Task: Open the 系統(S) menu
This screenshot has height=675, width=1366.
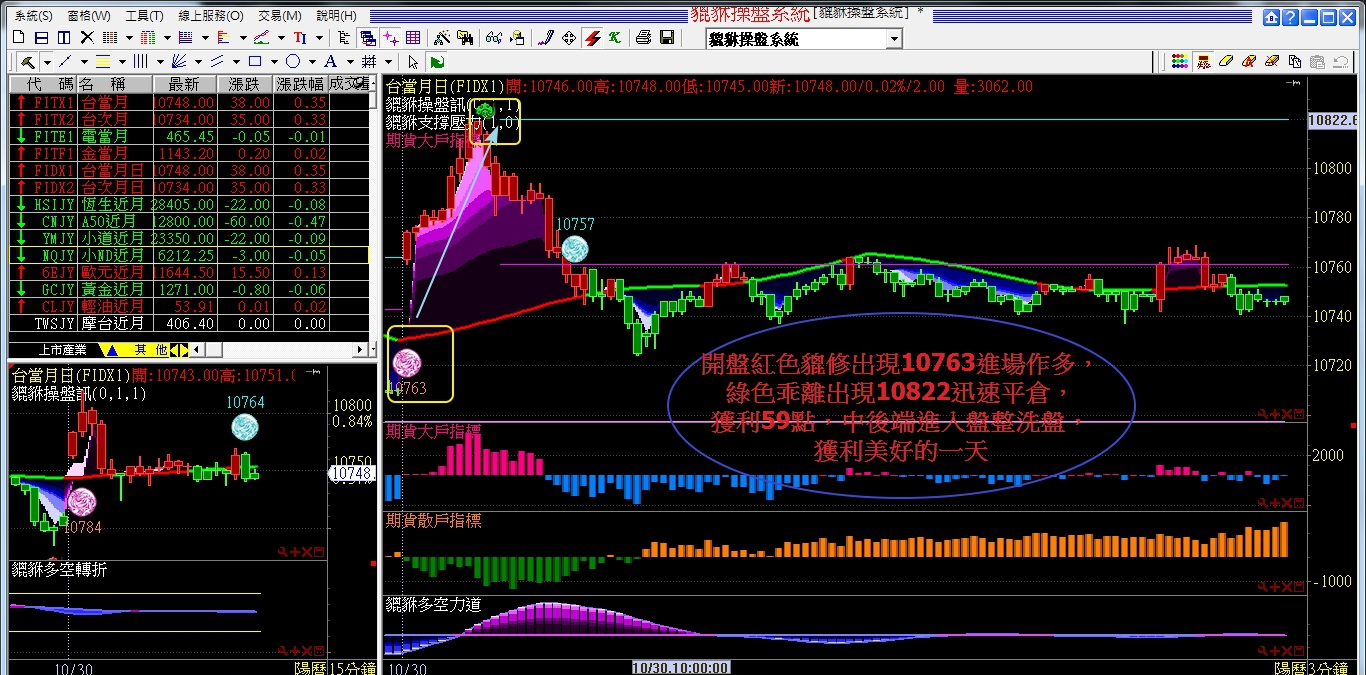Action: [x=35, y=16]
